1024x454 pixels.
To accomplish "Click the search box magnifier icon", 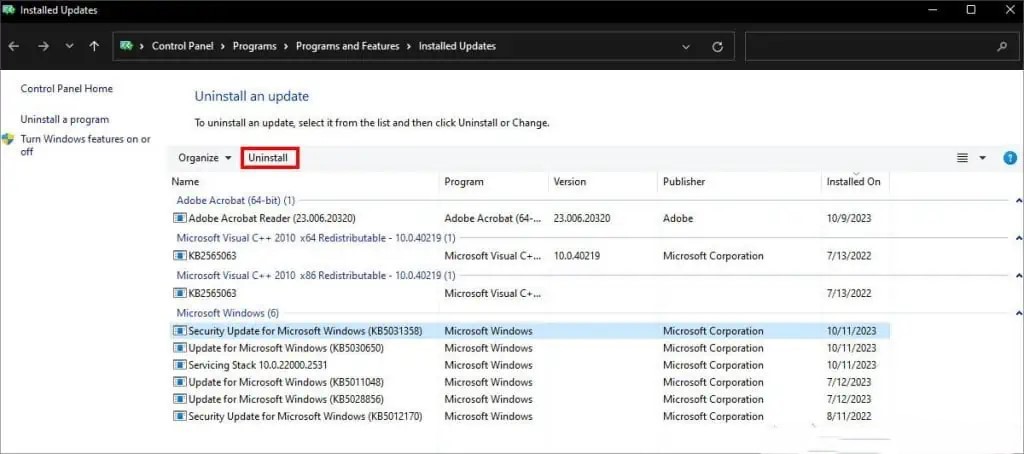I will pos(1002,46).
